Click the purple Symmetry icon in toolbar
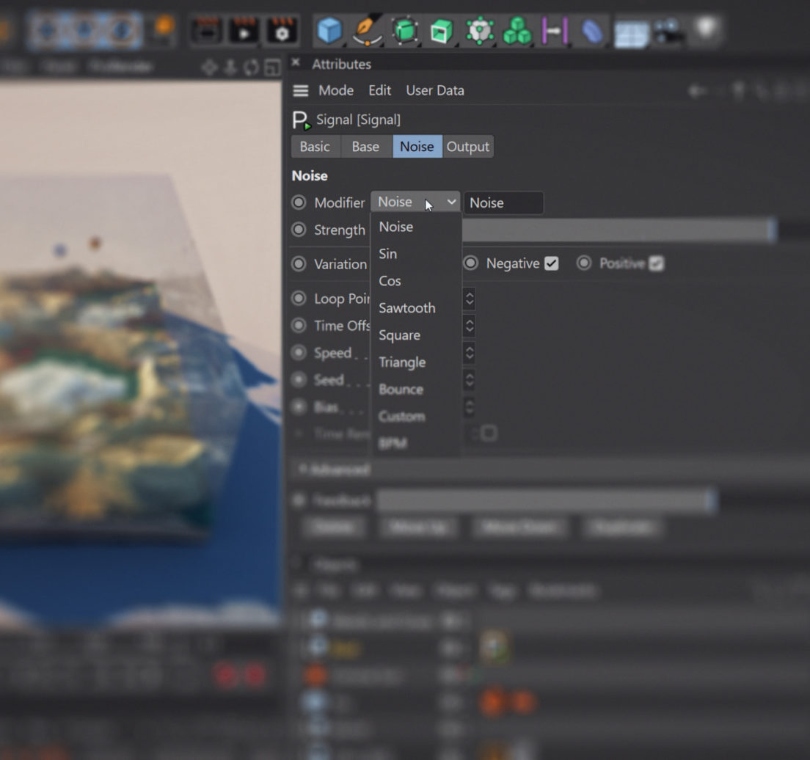810x760 pixels. [554, 32]
